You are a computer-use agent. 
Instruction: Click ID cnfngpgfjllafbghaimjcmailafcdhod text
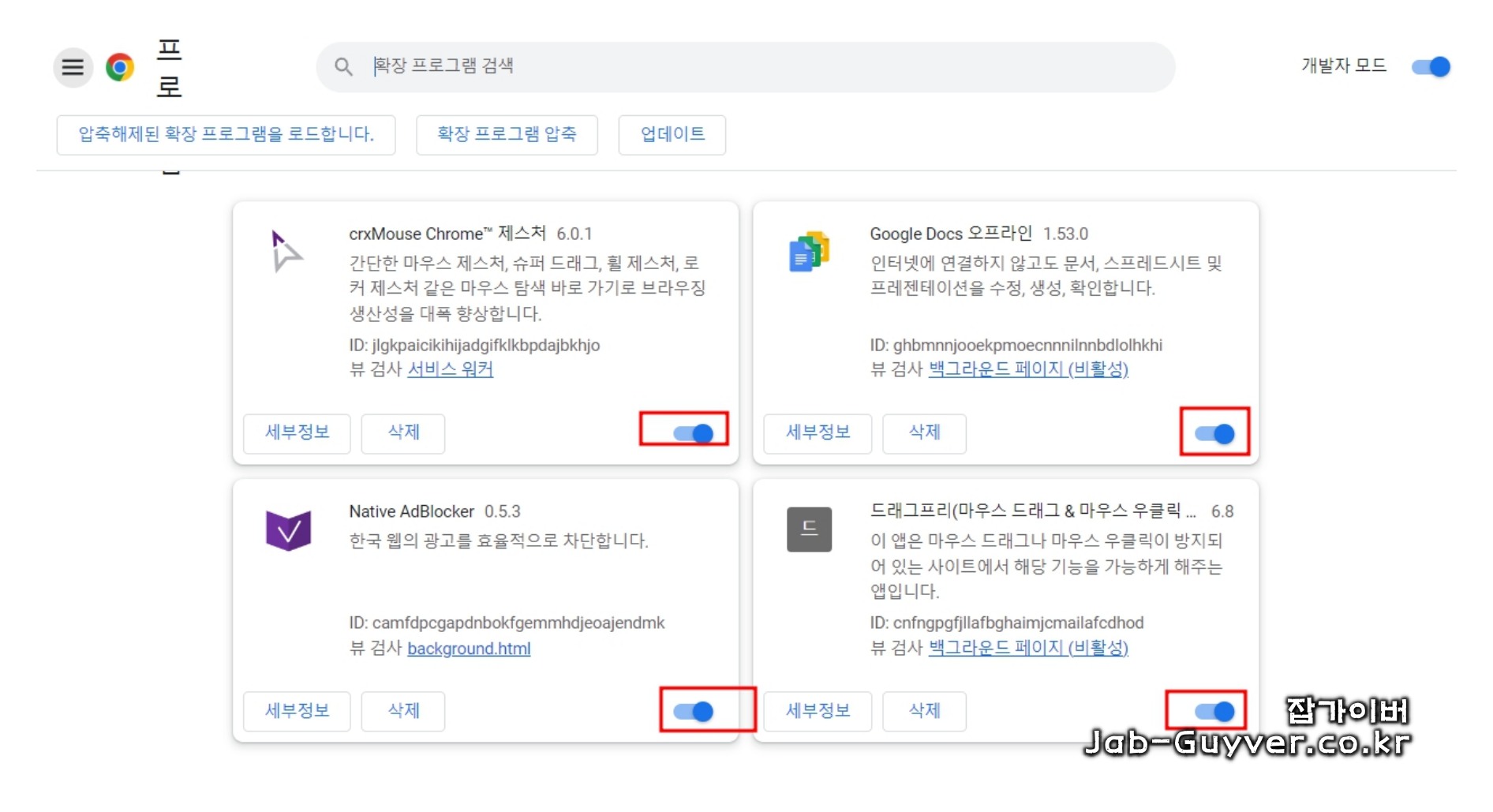[1006, 623]
